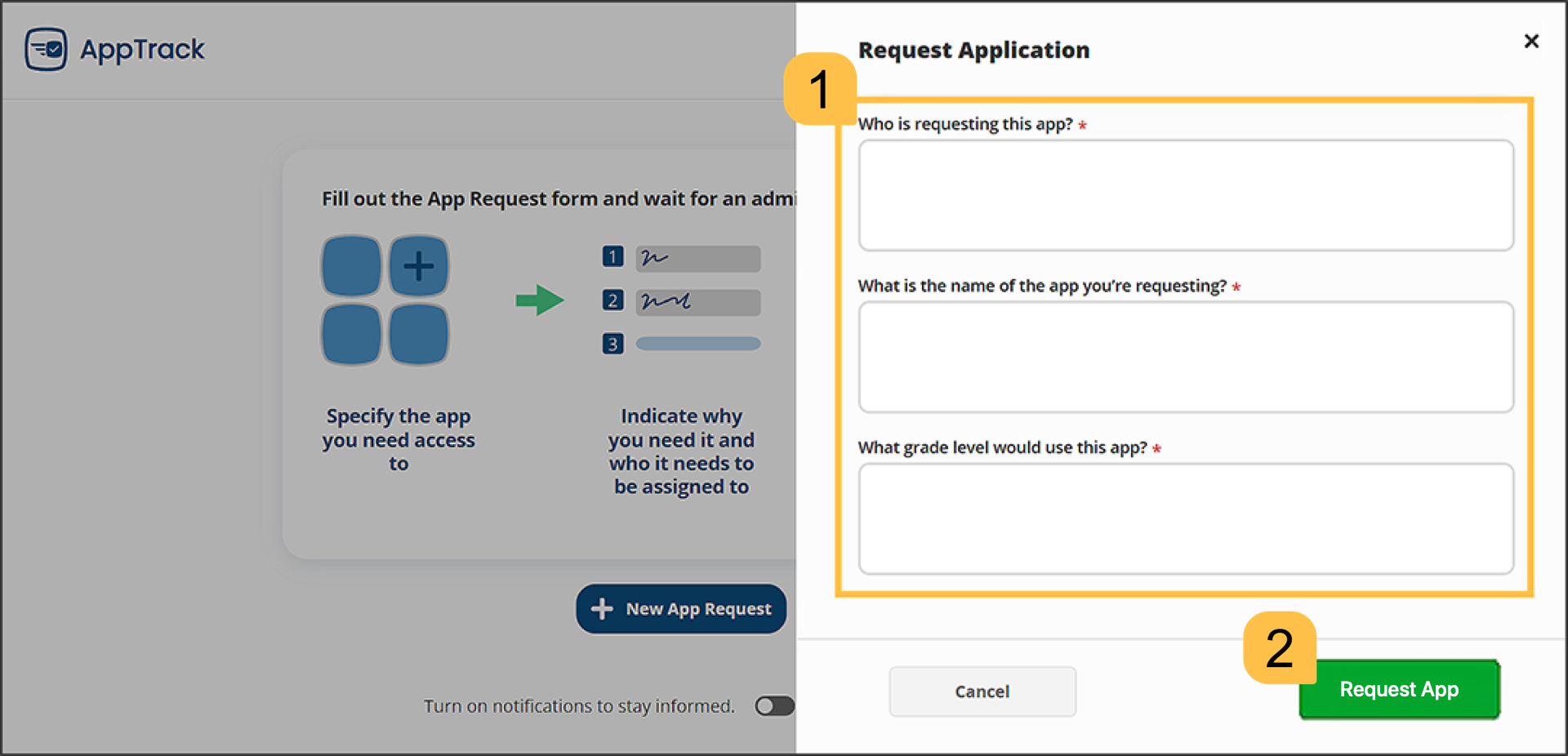Screen dimensions: 1568x756
Task: Click the 'Specify the app you need access to' text
Action: (399, 439)
